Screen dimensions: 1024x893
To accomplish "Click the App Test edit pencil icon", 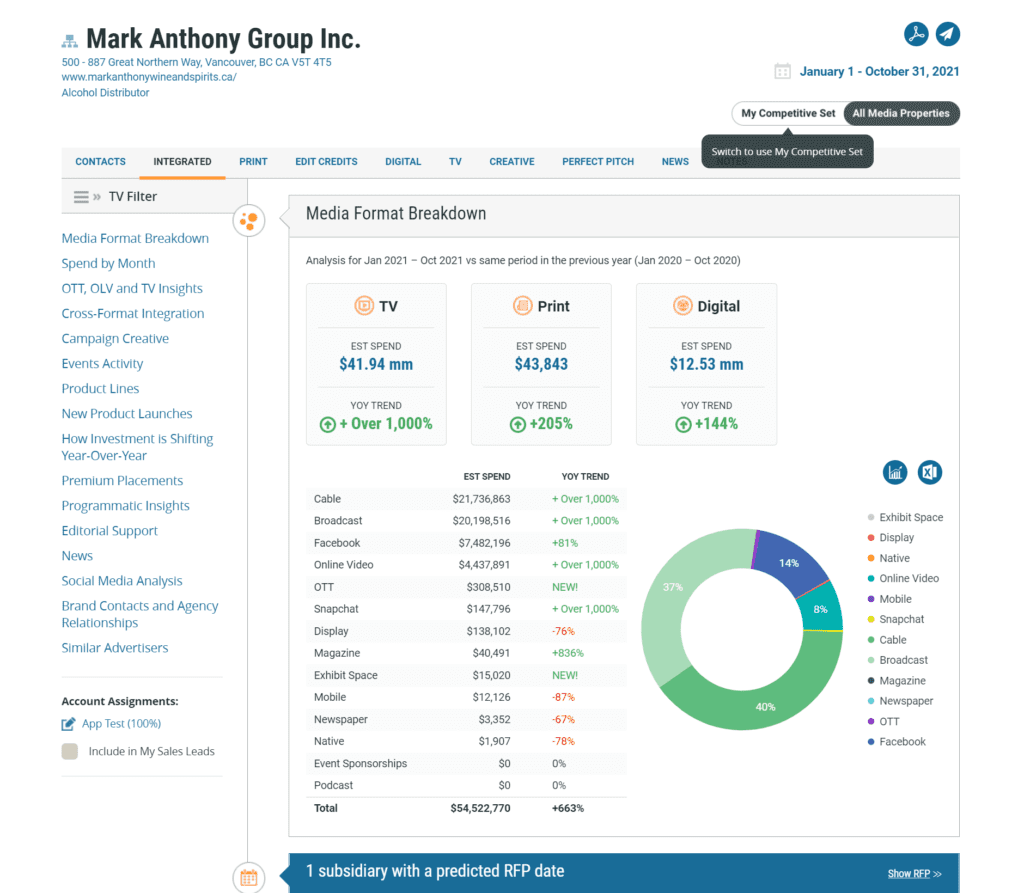I will (x=68, y=724).
